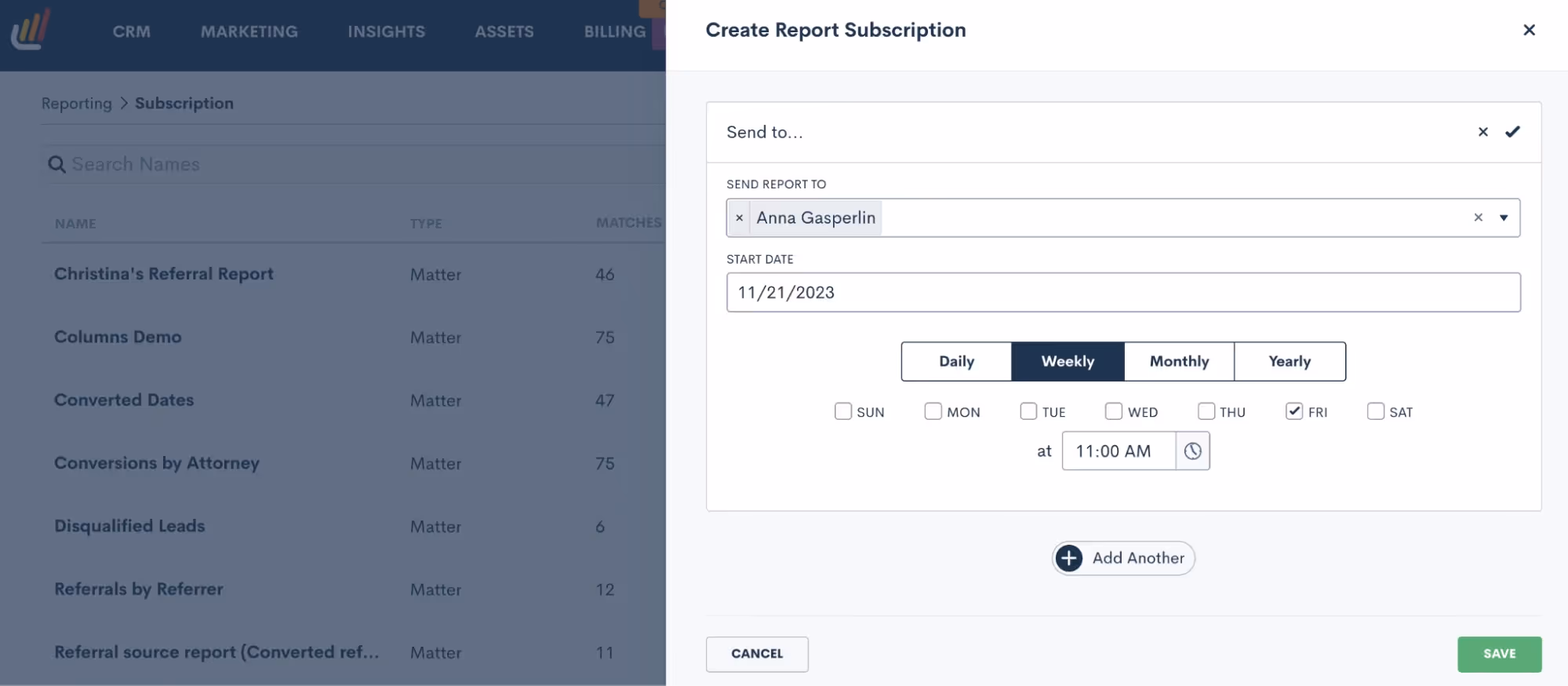
Task: Click the plus icon on Add Another
Action: (1068, 558)
